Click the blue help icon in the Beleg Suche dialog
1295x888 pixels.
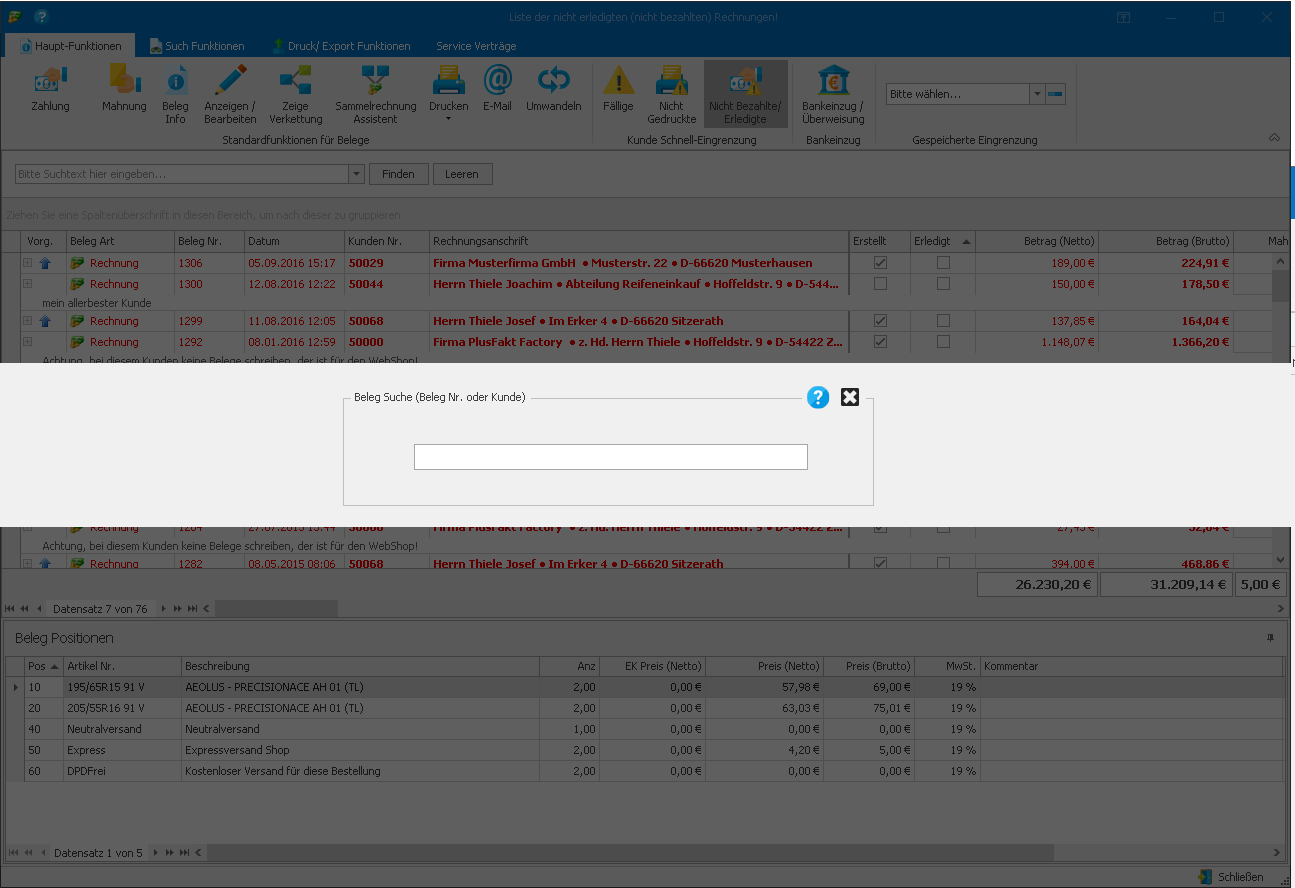[x=818, y=397]
